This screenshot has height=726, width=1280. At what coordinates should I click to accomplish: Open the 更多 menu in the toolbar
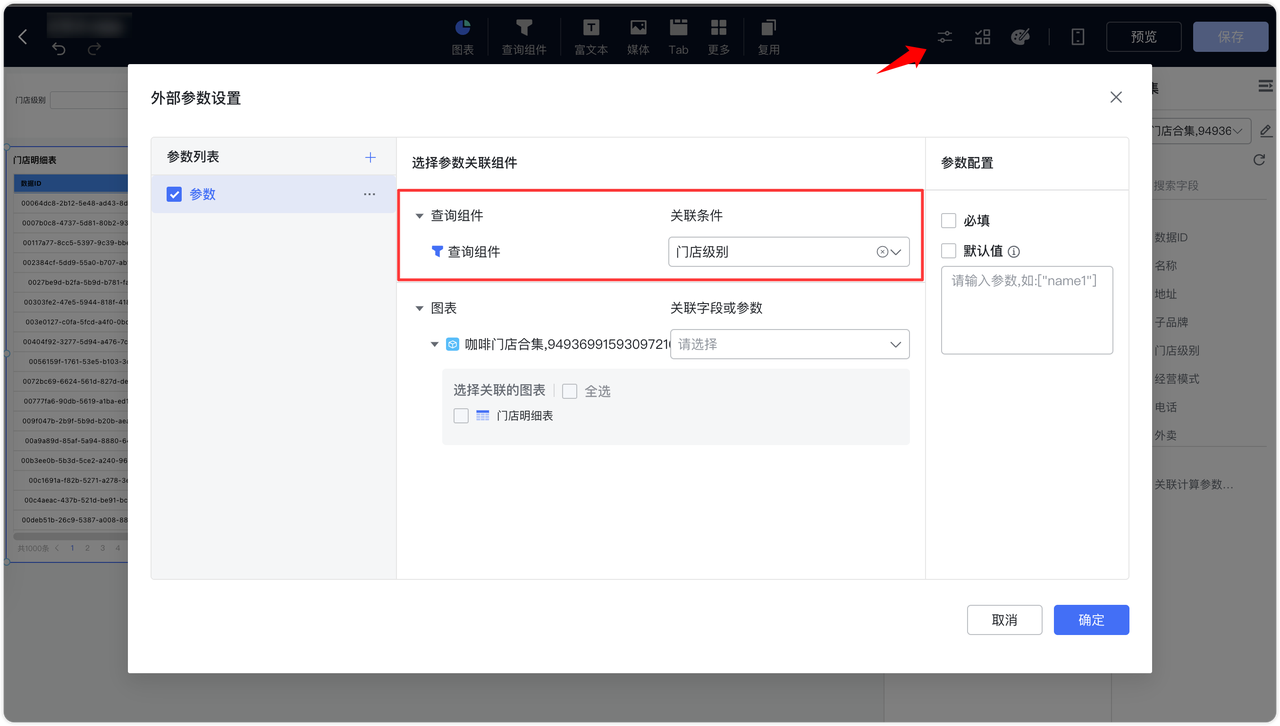[x=720, y=36]
